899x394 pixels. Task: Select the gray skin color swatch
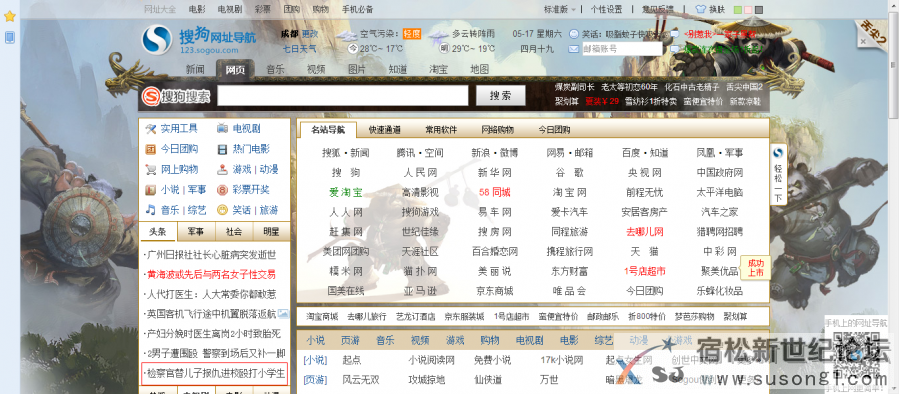point(759,10)
